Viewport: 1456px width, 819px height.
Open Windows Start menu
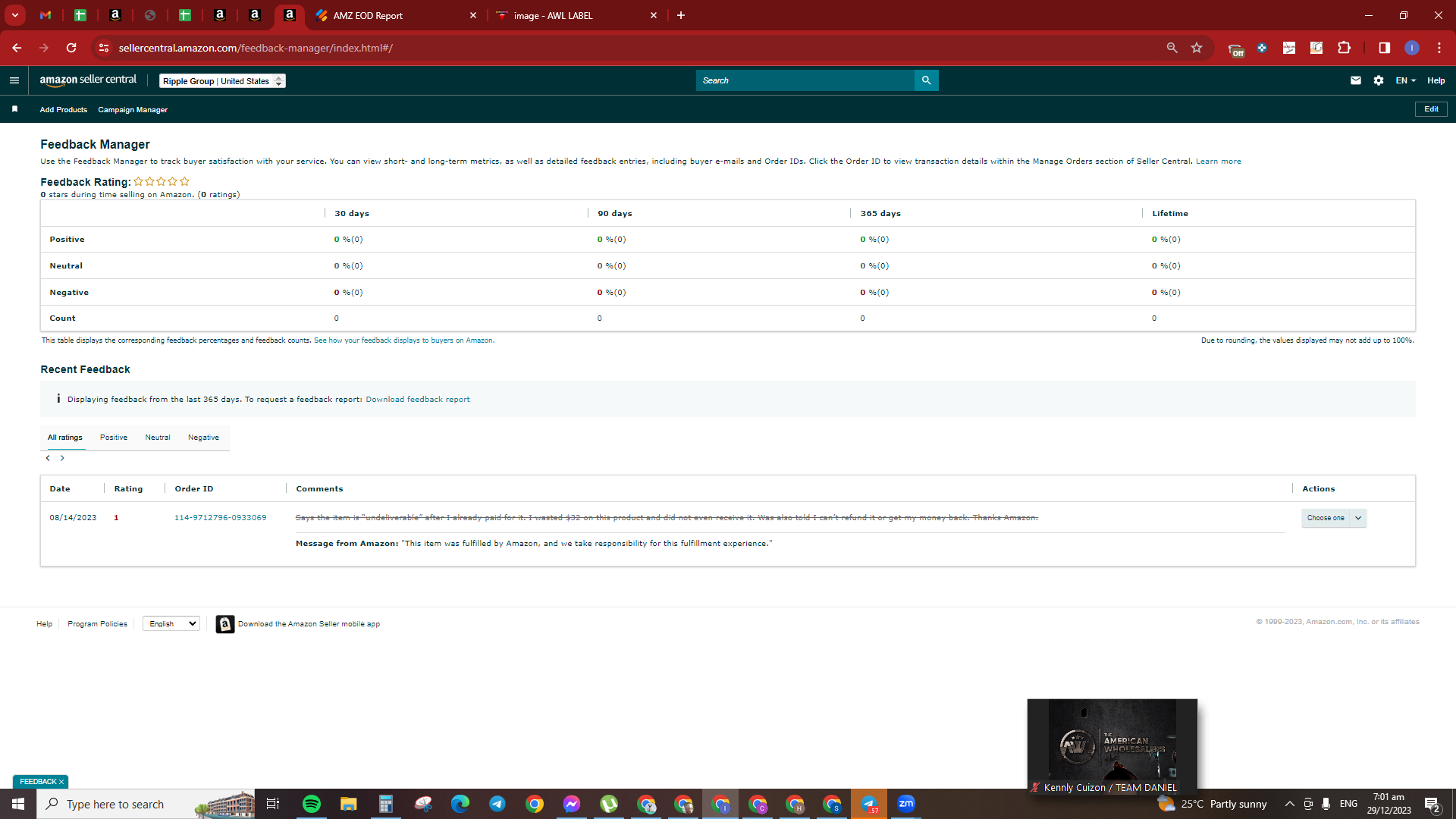coord(18,804)
